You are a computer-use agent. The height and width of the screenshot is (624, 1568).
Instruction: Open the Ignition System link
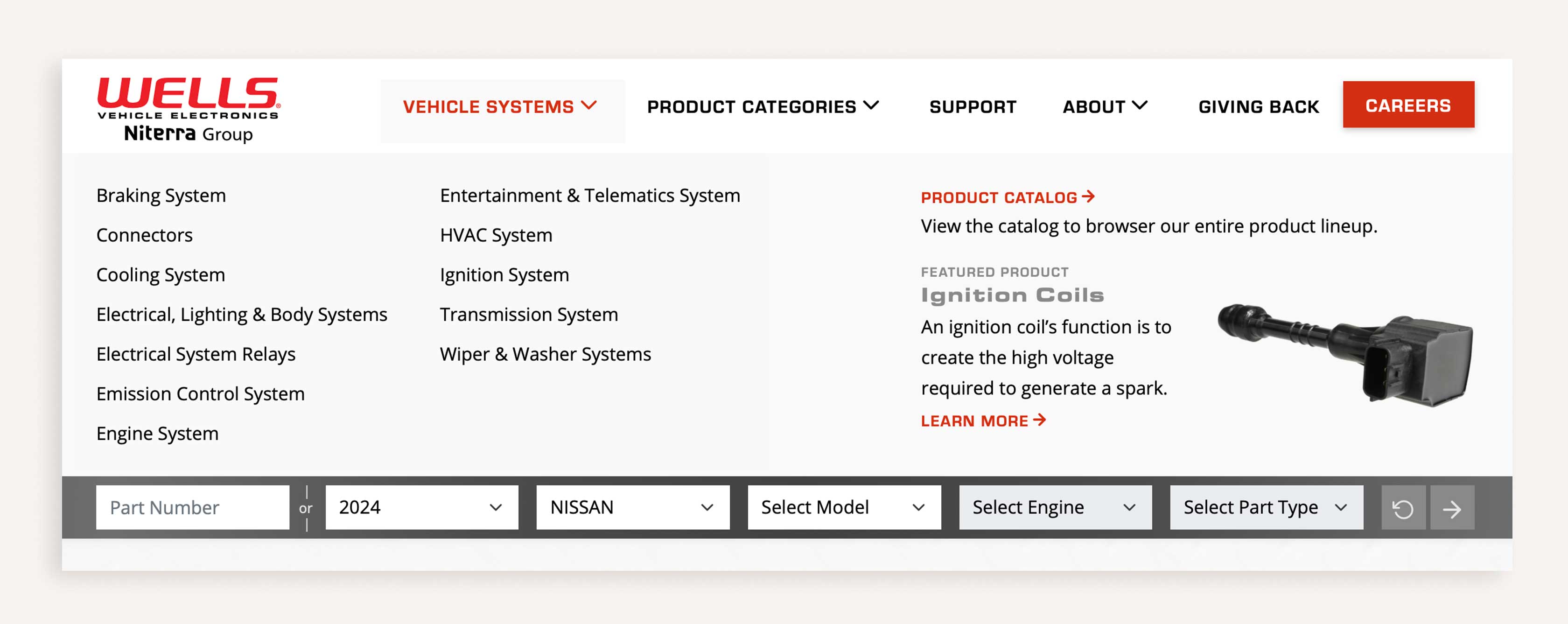tap(504, 275)
